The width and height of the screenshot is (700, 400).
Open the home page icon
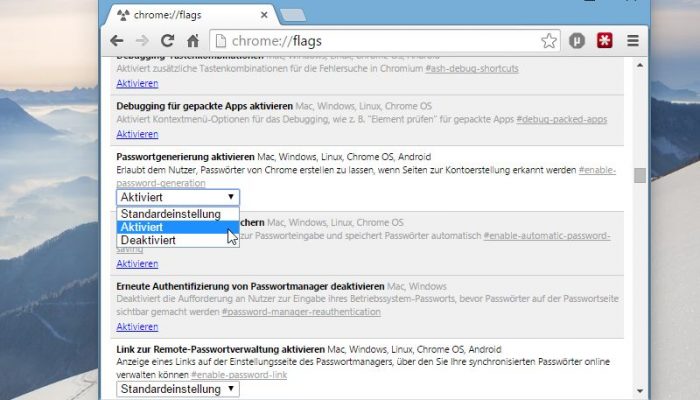tap(193, 41)
